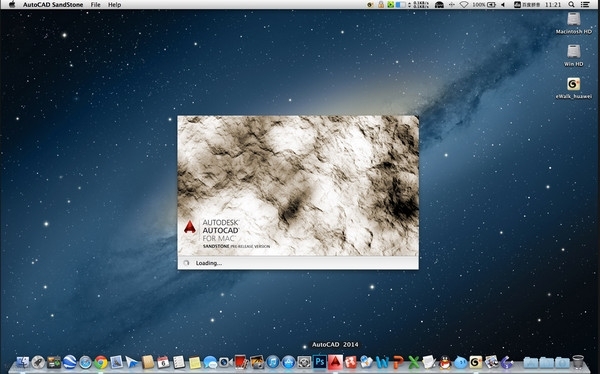Click the AutoCAD 2014 icon in the Dock
Viewport: 600px width, 374px height.
point(335,362)
